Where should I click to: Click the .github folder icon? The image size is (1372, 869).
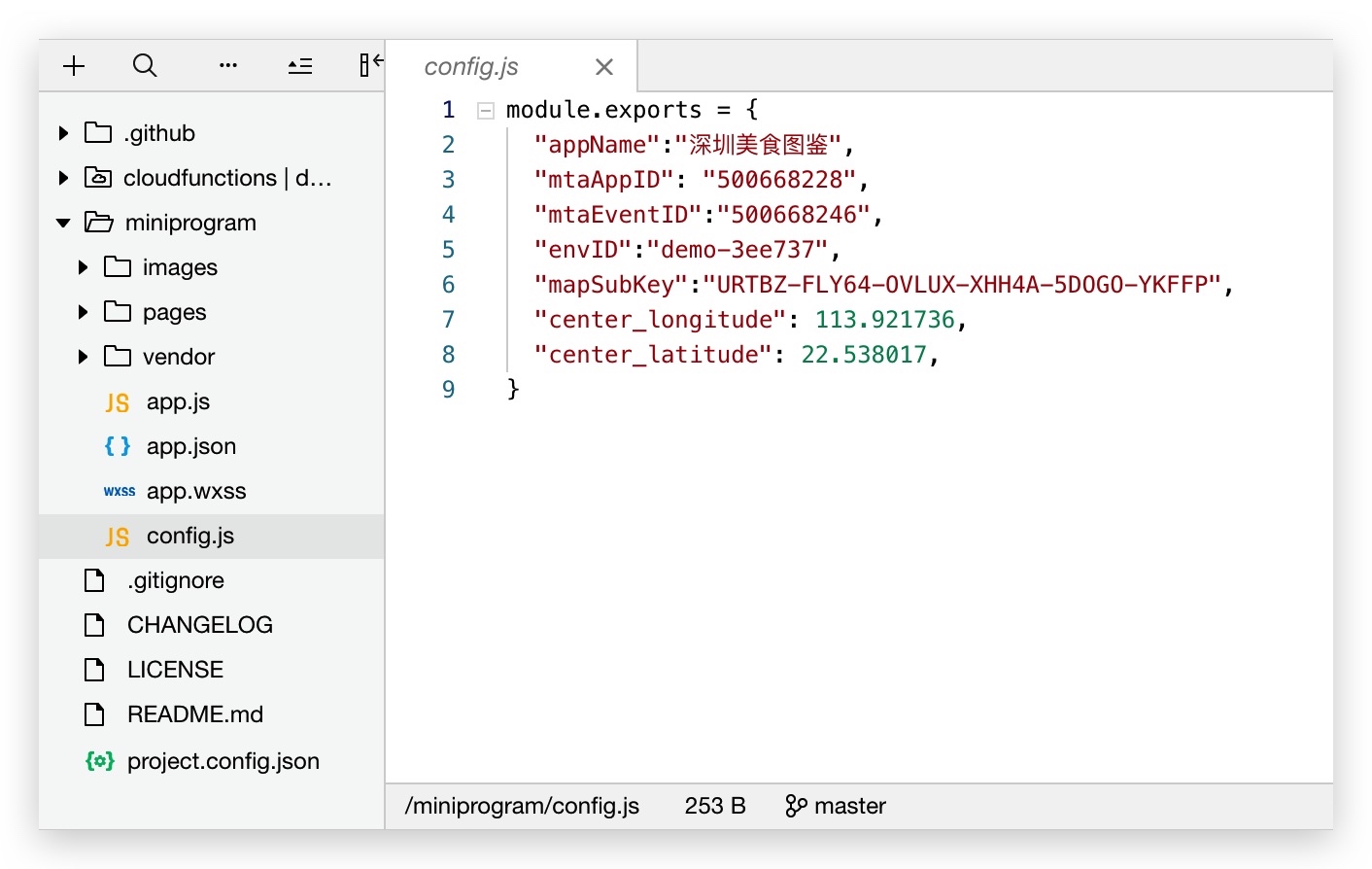click(98, 132)
